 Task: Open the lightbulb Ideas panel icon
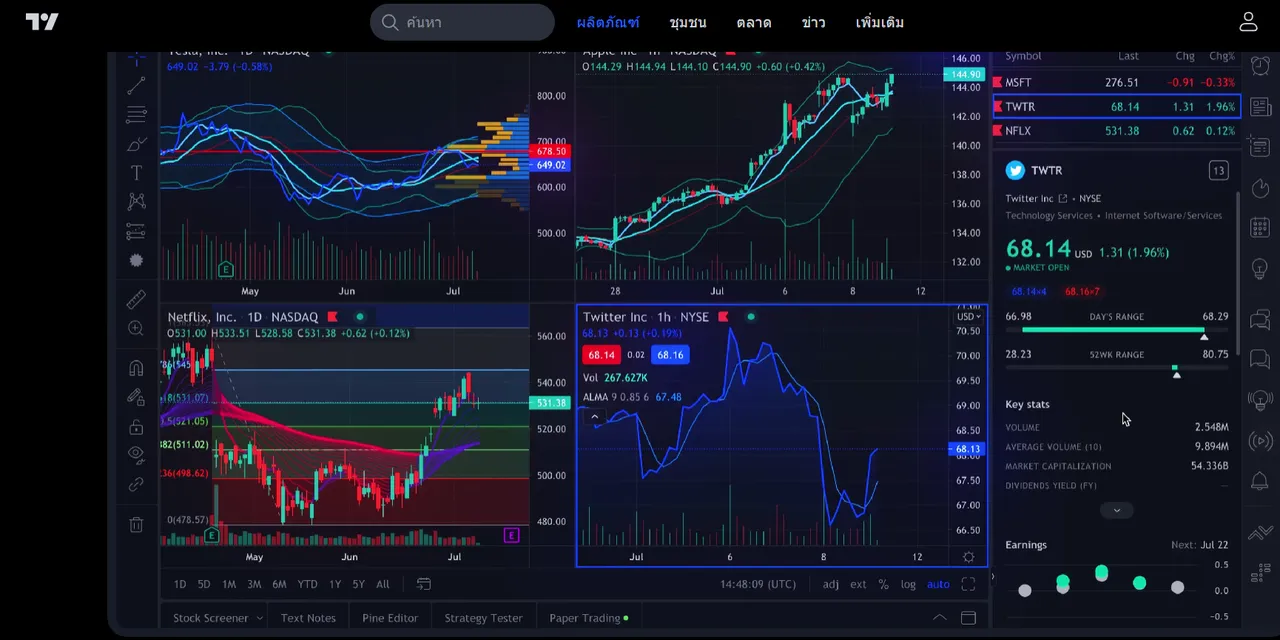pos(1260,270)
